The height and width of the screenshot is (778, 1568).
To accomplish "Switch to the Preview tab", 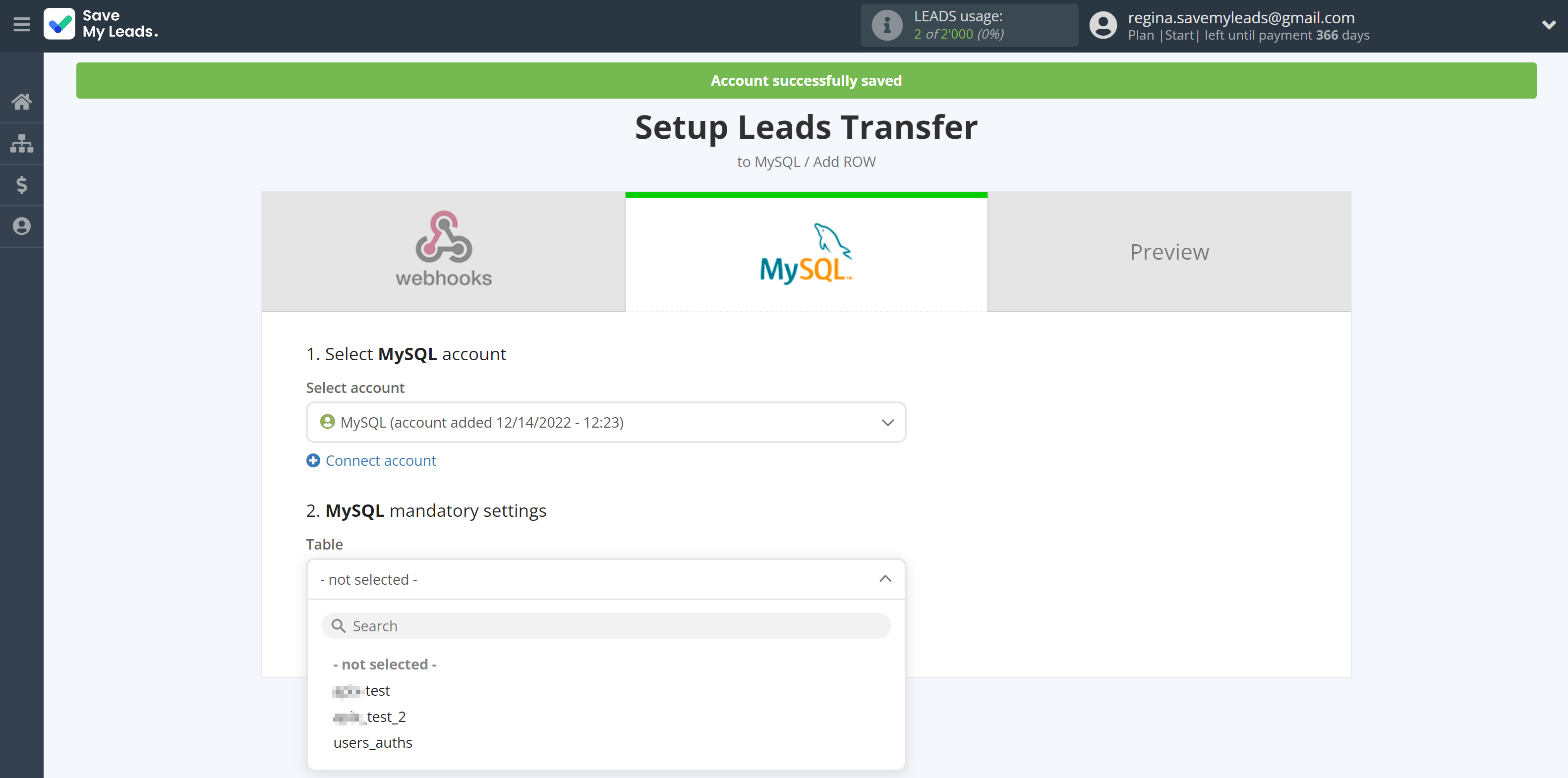I will pos(1169,252).
